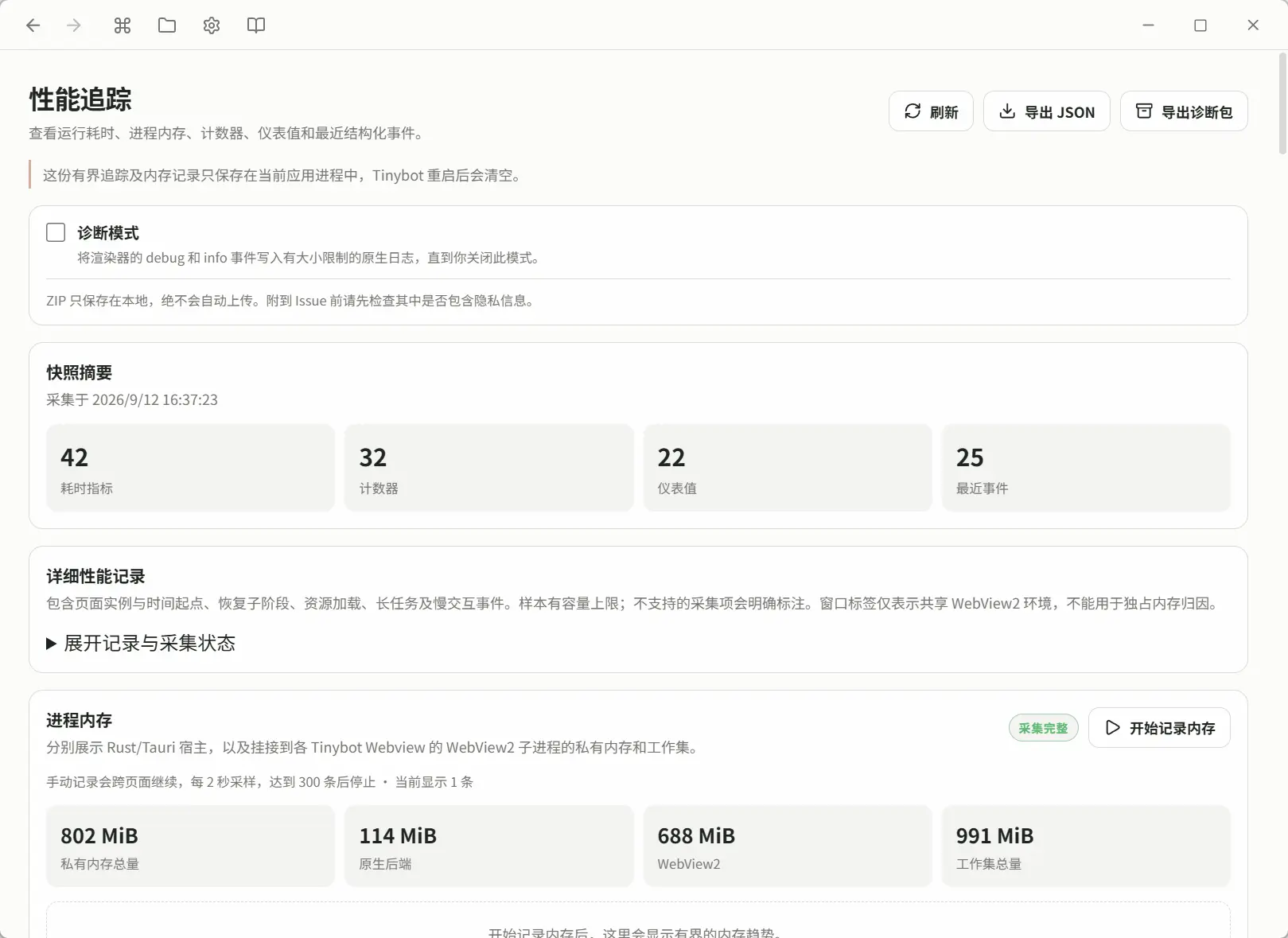The image size is (1288, 938).
Task: Click the 快照摘要 section title
Action: (x=79, y=372)
